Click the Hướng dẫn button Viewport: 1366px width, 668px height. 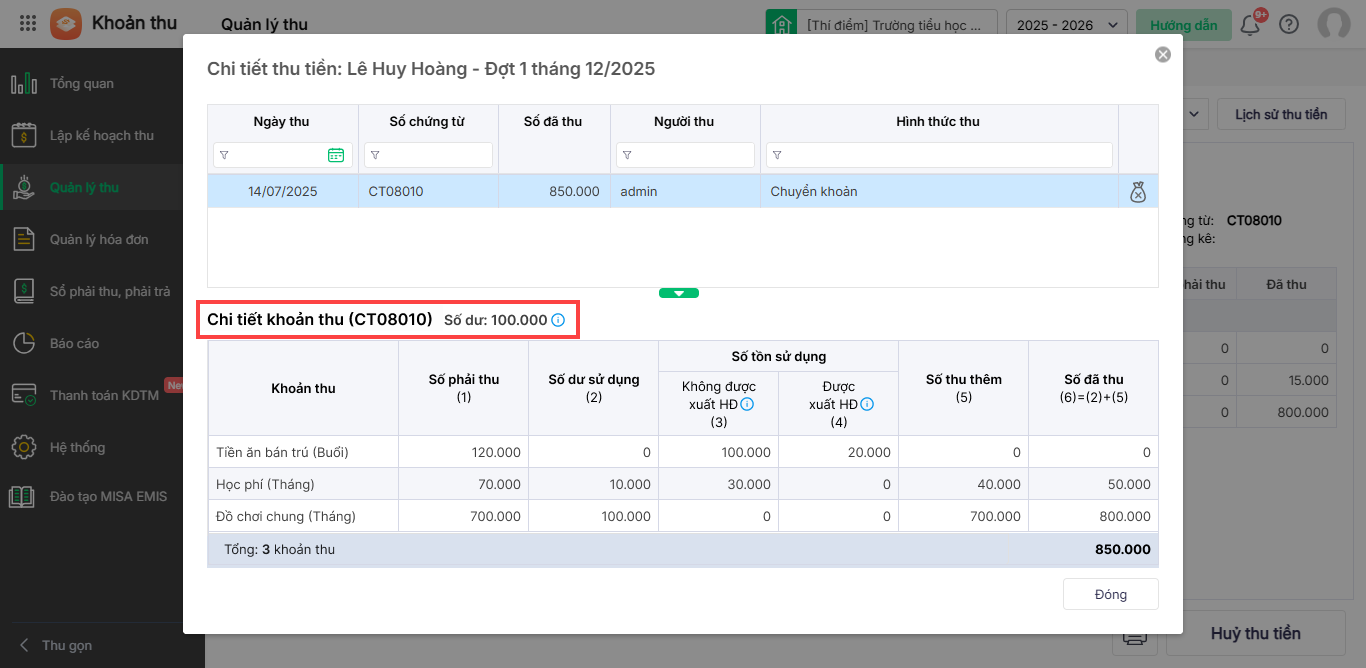pyautogui.click(x=1183, y=25)
